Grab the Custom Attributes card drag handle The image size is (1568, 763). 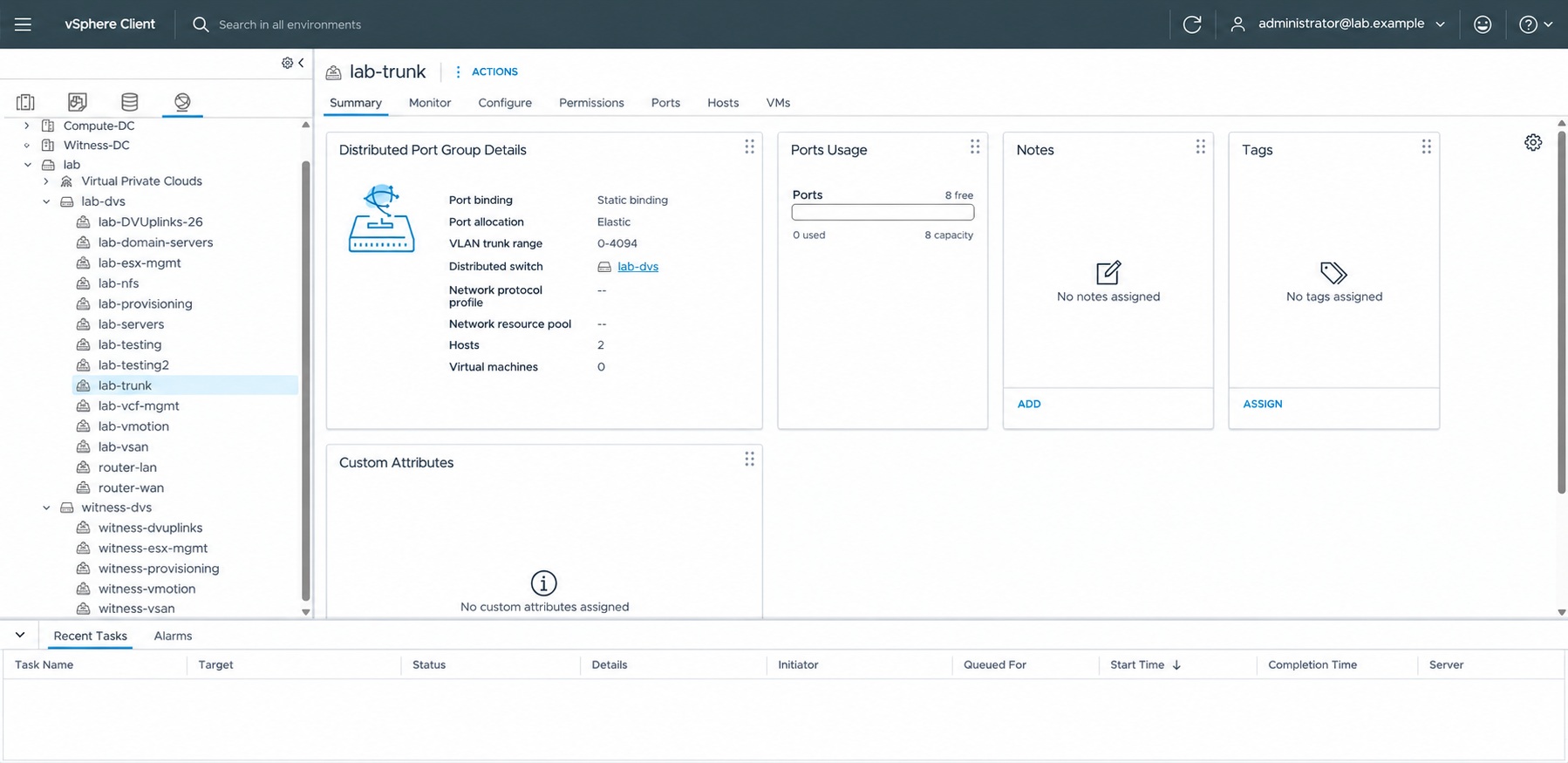click(749, 459)
